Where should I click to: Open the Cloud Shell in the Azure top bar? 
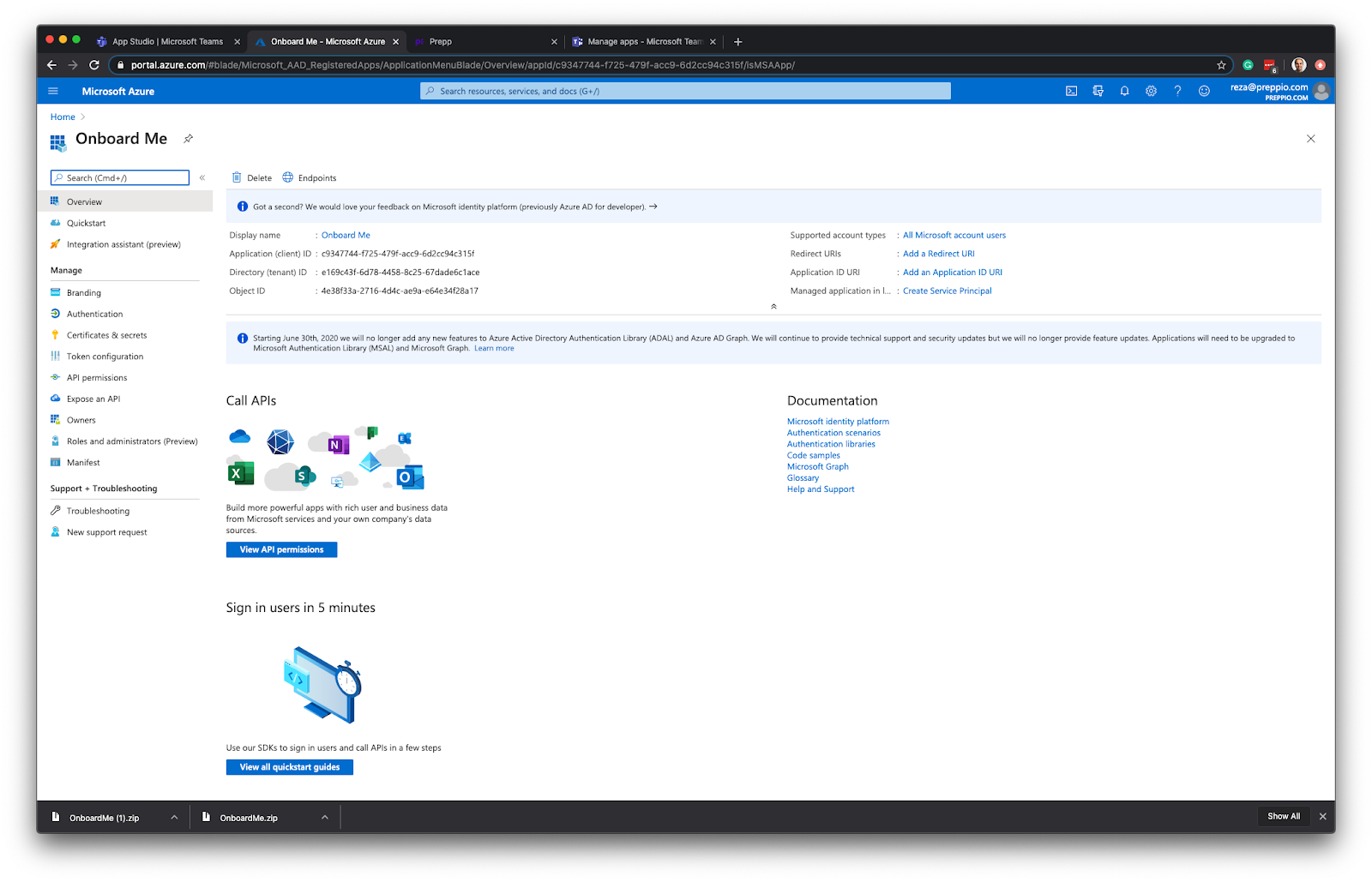point(1071,90)
